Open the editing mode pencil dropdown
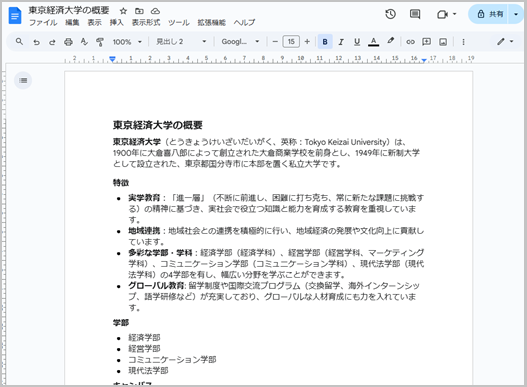Image resolution: width=527 pixels, height=387 pixels. coord(505,42)
